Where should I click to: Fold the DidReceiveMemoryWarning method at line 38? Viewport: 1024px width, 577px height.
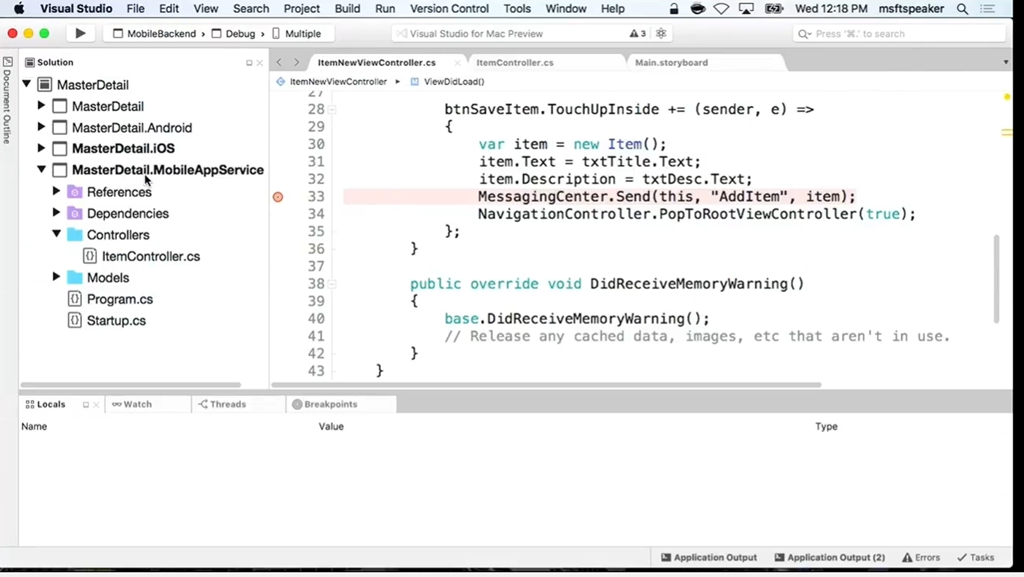click(333, 284)
